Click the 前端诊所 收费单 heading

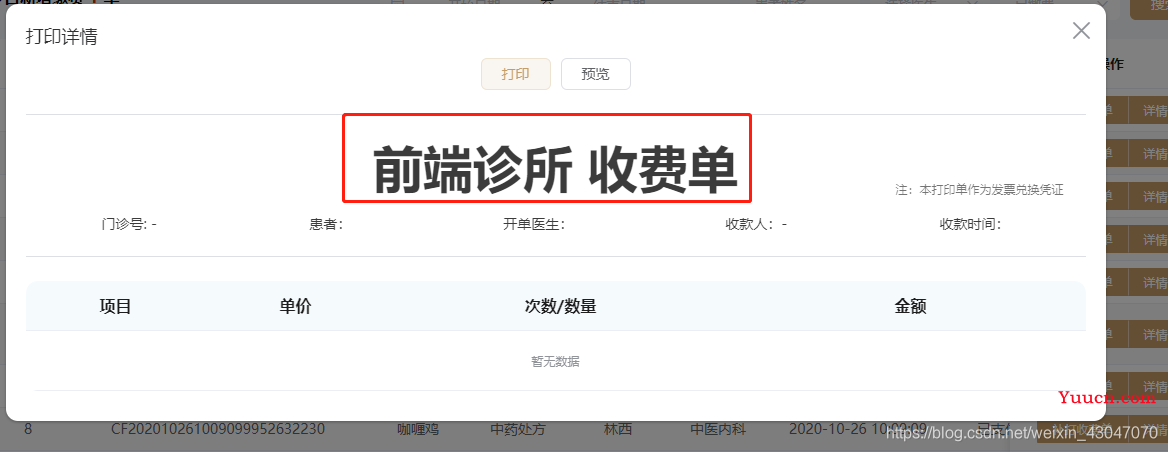[x=555, y=169]
